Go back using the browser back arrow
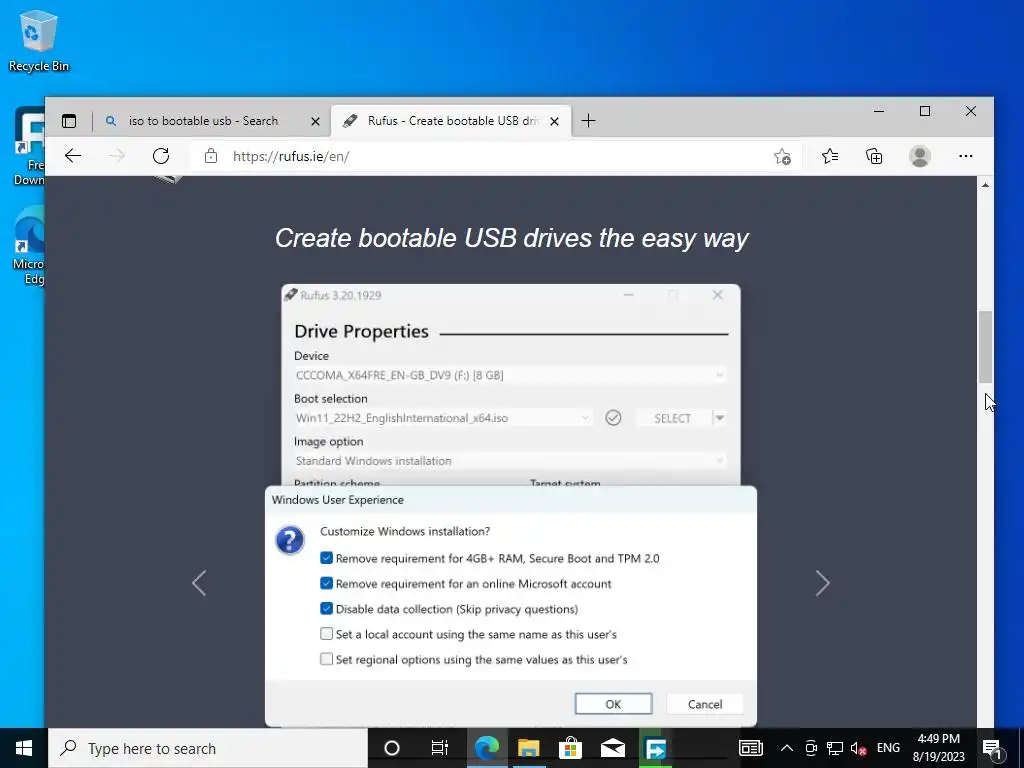This screenshot has width=1024, height=768. [73, 156]
